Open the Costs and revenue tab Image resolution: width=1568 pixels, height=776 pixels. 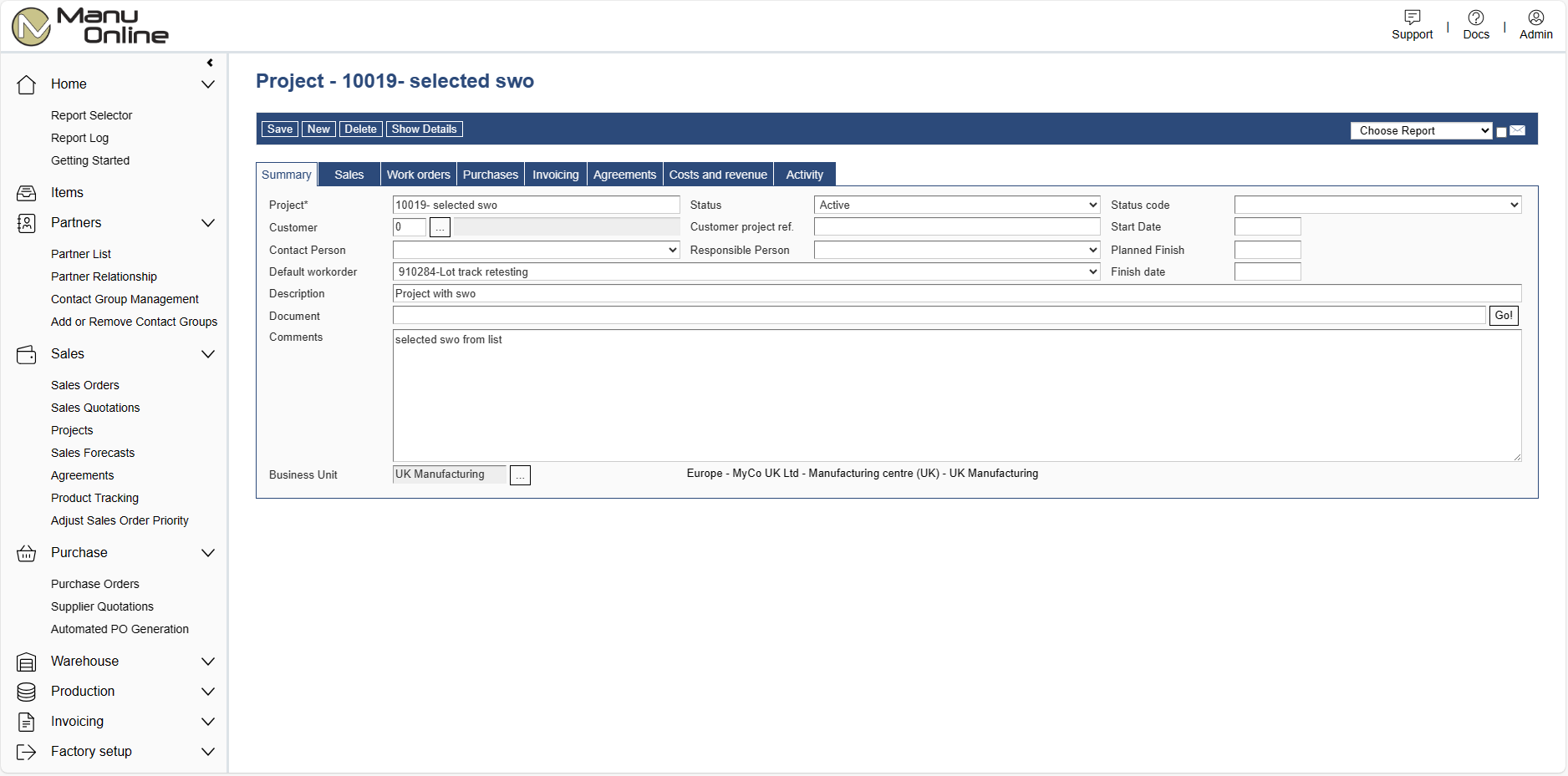tap(717, 175)
